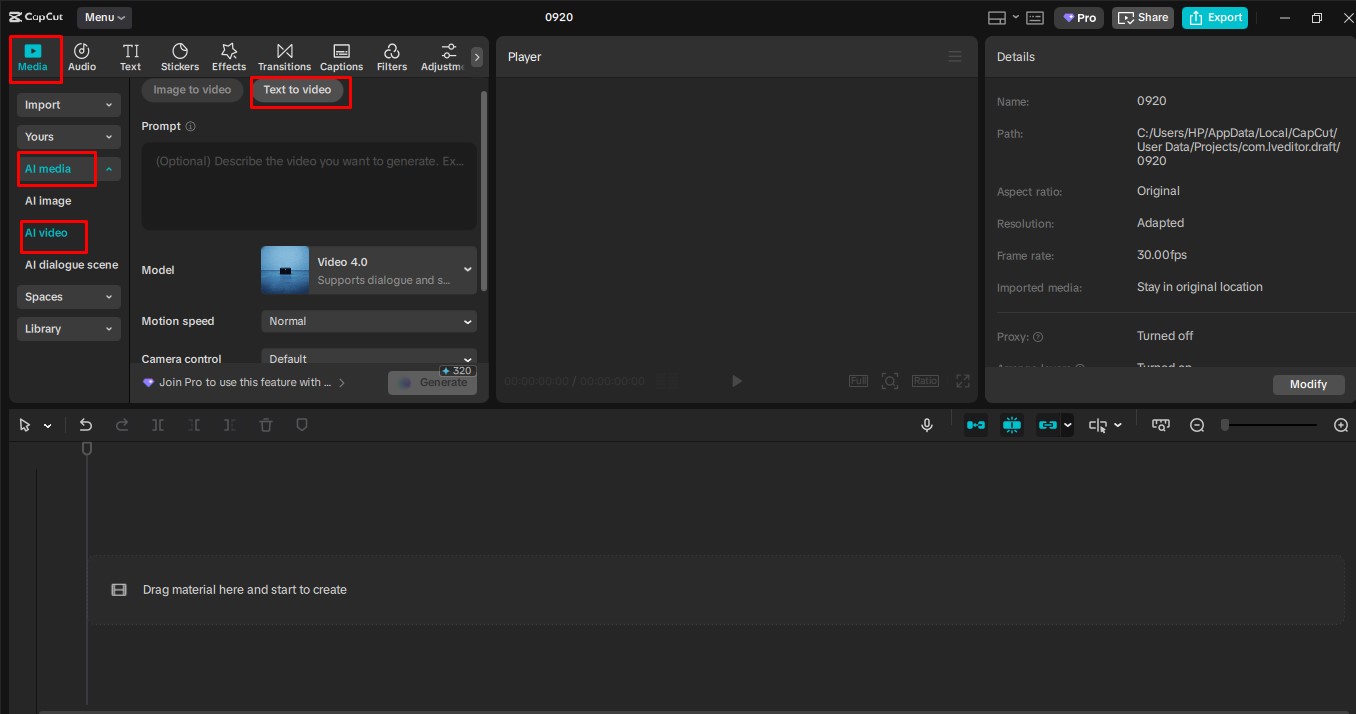Image resolution: width=1356 pixels, height=714 pixels.
Task: Click the Modify button in the Details panel
Action: [x=1308, y=384]
